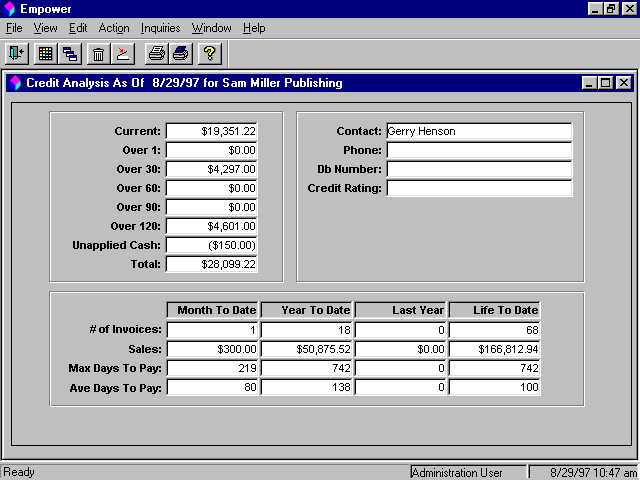The height and width of the screenshot is (480, 640).
Task: Click Year To Date sales $50,875.52
Action: coord(307,349)
